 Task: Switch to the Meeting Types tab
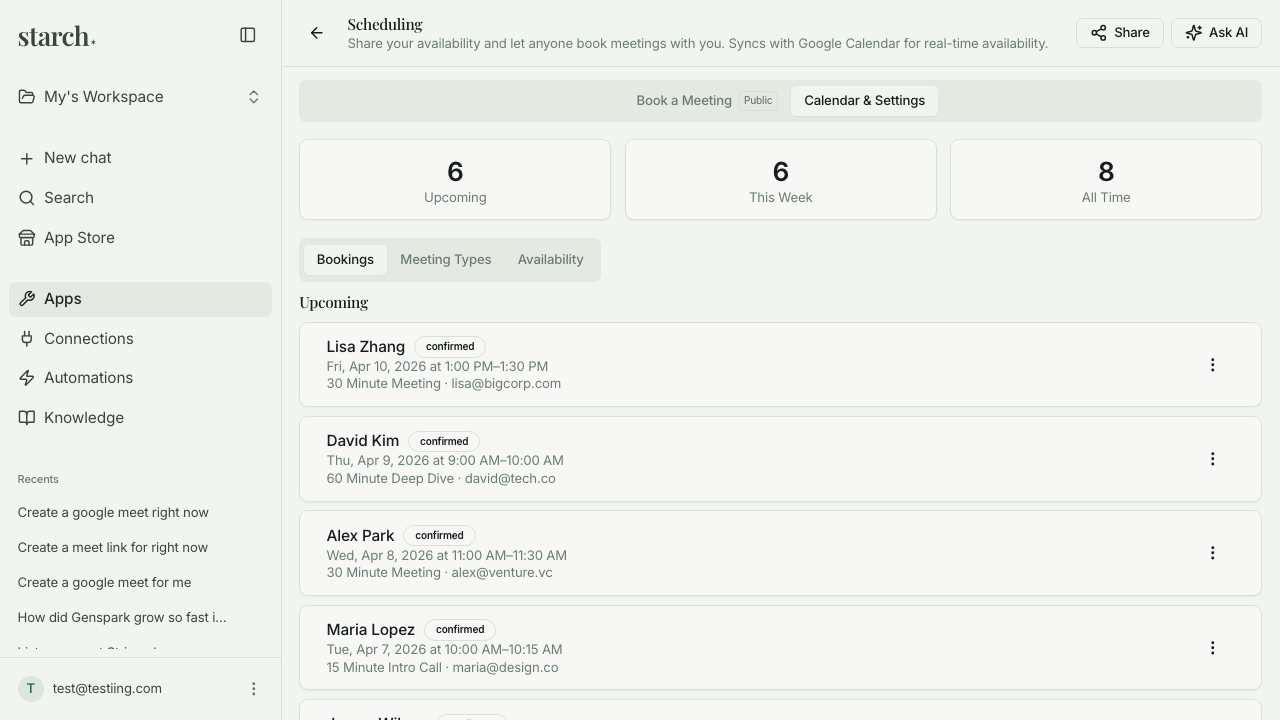click(446, 259)
